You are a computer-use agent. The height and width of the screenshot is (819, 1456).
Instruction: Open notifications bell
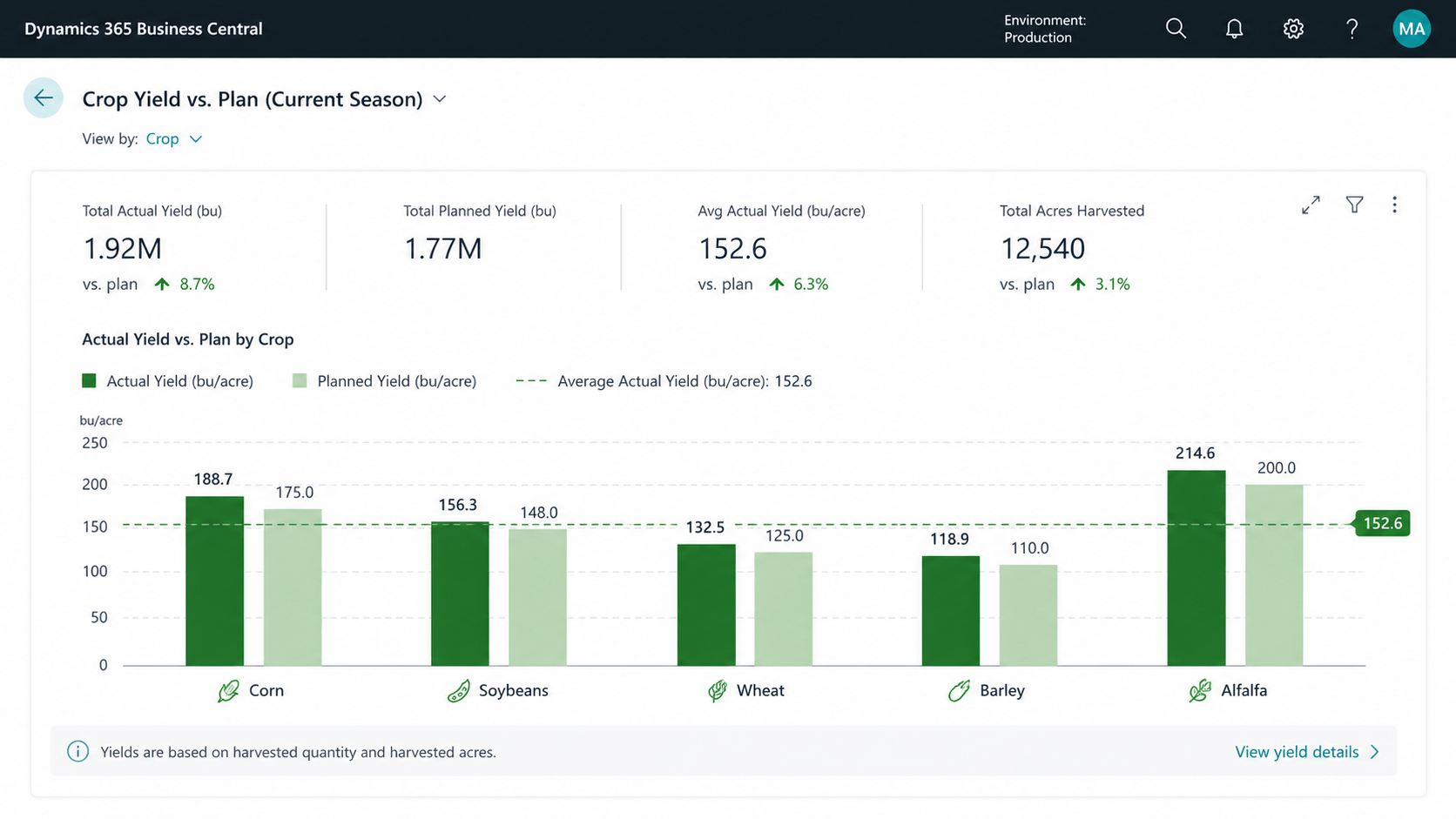1234,29
